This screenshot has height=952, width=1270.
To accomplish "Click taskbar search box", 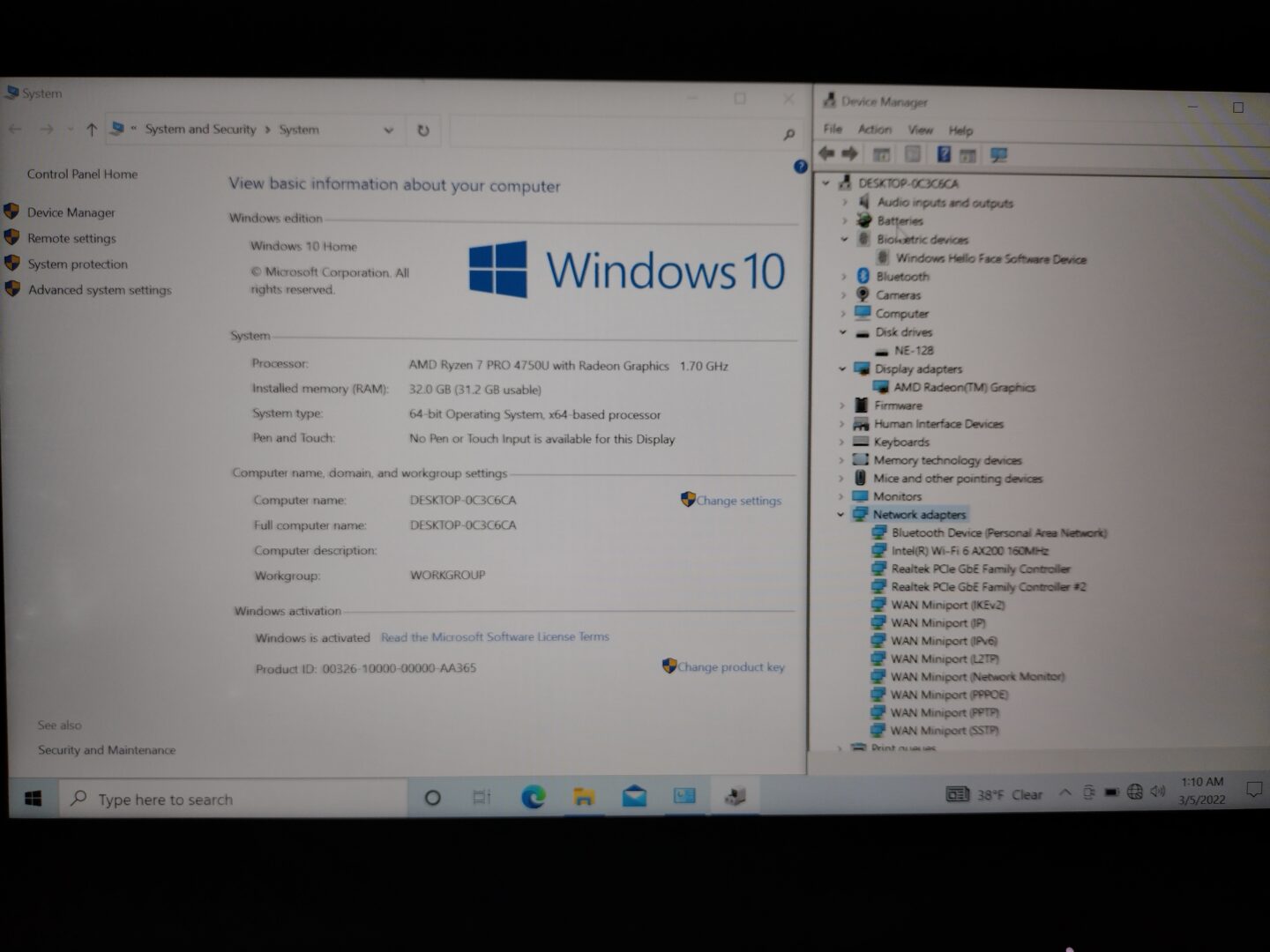I will (x=233, y=799).
